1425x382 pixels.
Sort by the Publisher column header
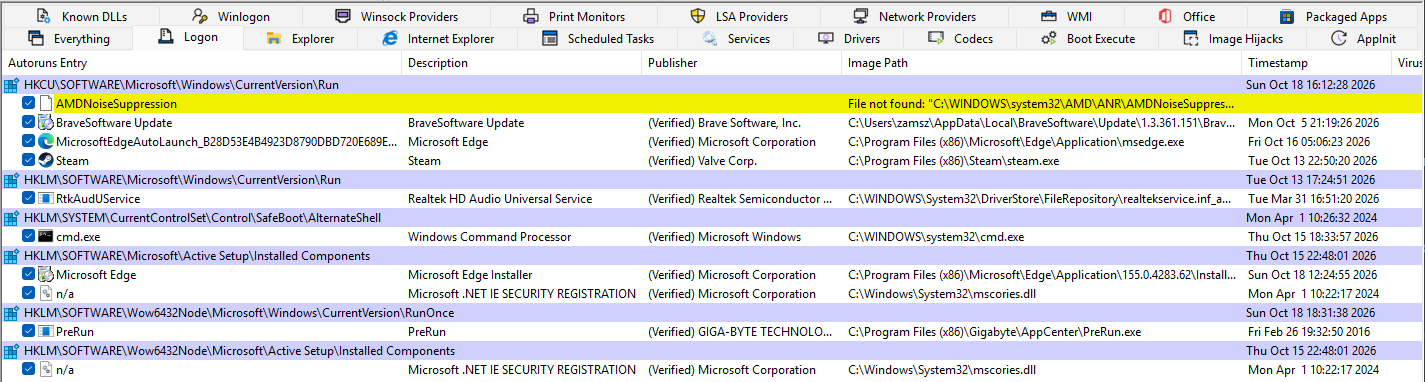tap(741, 63)
